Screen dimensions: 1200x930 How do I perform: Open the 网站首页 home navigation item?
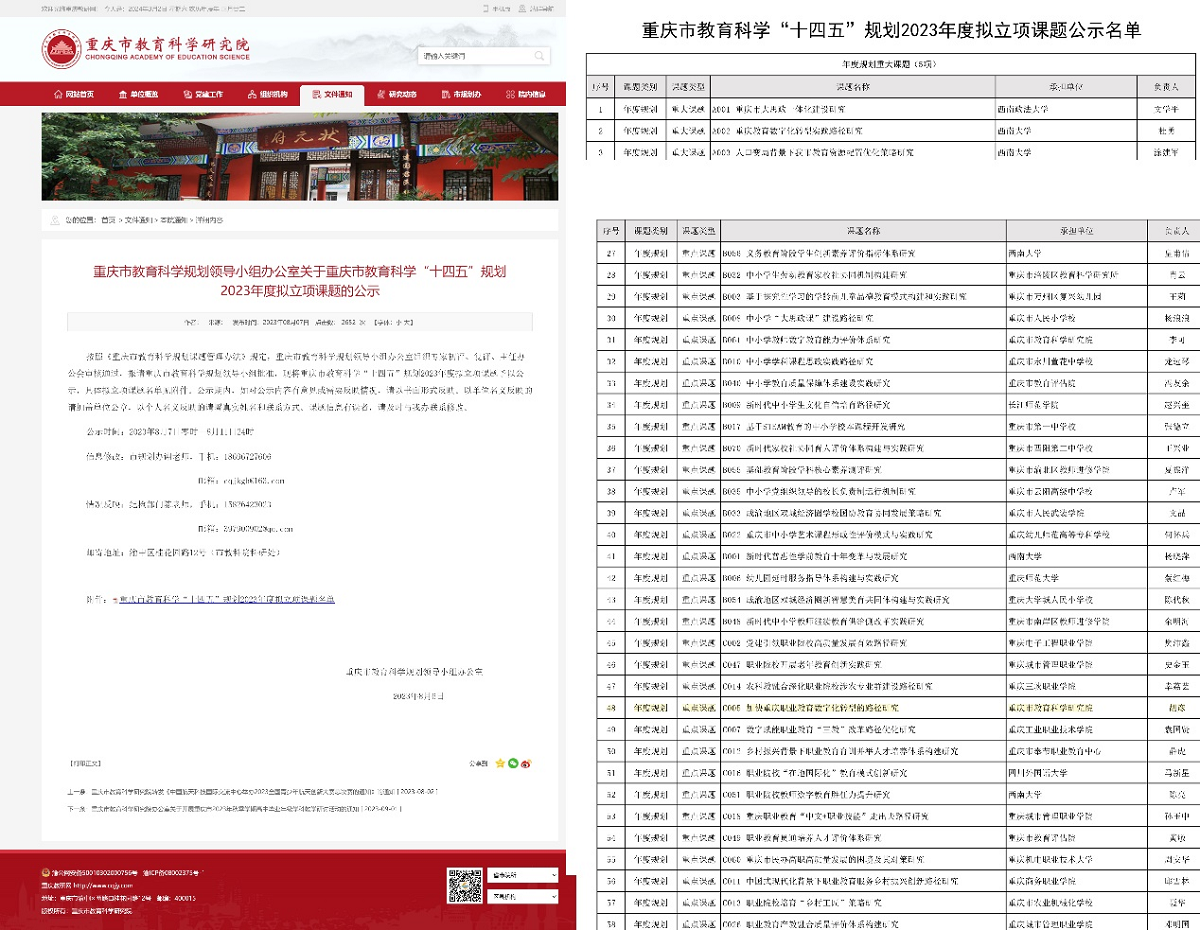(74, 94)
